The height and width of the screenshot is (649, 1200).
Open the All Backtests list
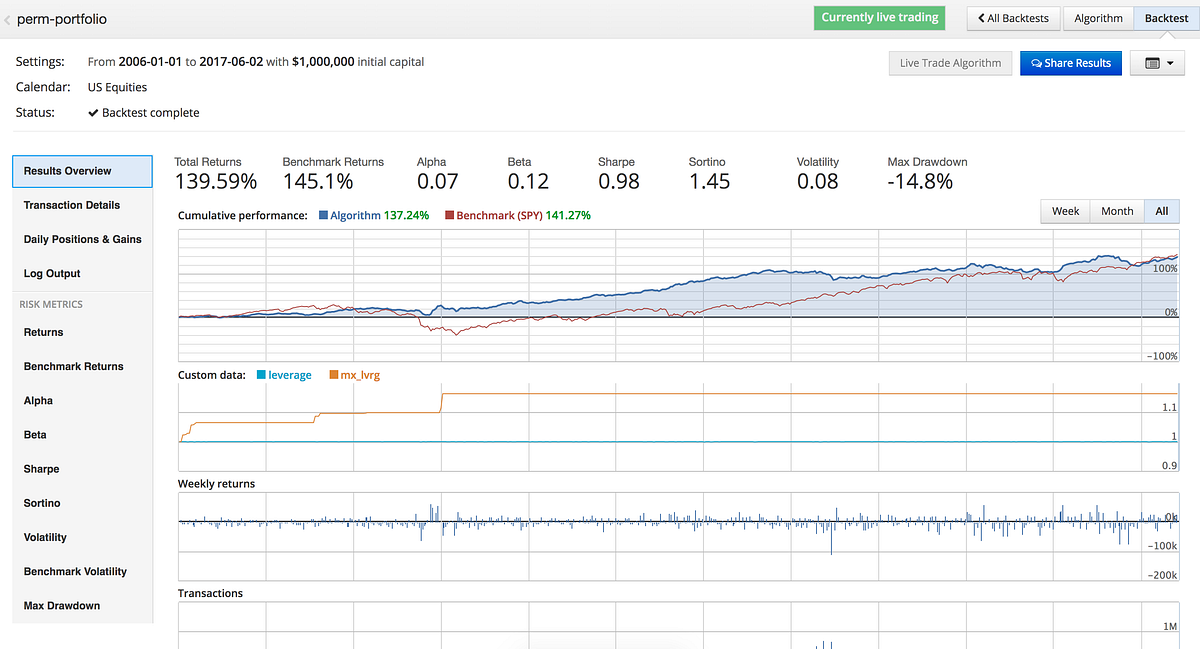tap(1012, 18)
